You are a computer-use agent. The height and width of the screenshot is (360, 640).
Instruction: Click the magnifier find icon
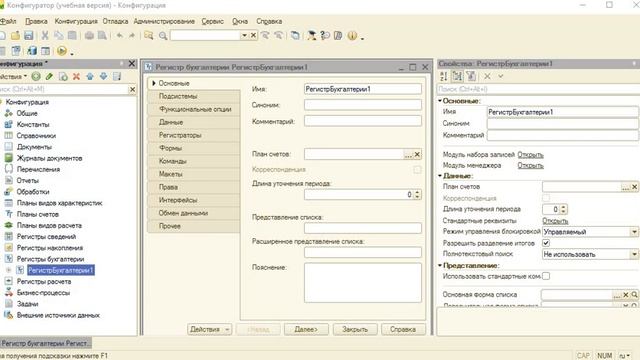coord(163,36)
